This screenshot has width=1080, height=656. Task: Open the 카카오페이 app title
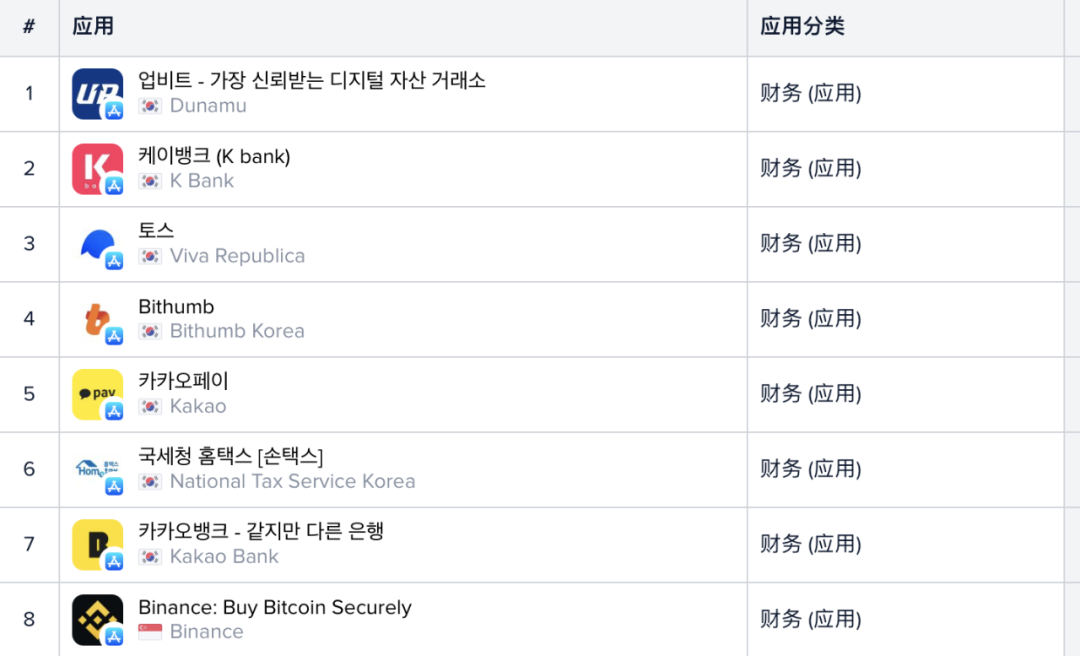183,380
